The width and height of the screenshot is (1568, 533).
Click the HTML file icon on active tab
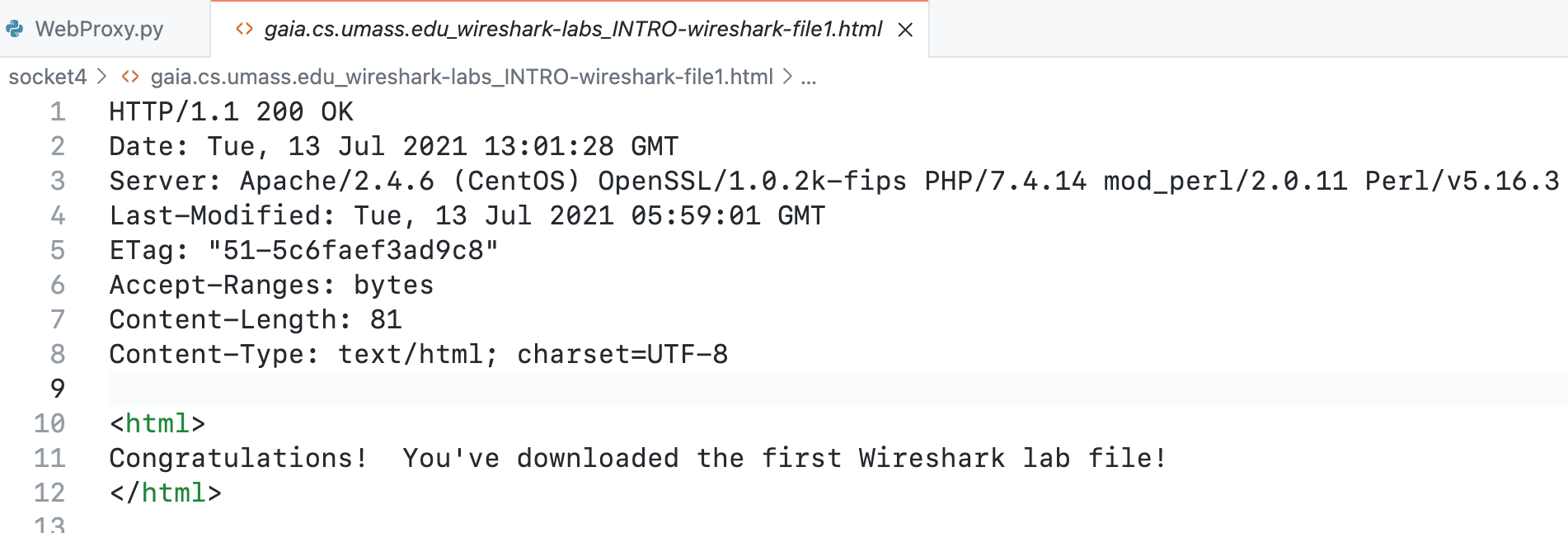244,29
